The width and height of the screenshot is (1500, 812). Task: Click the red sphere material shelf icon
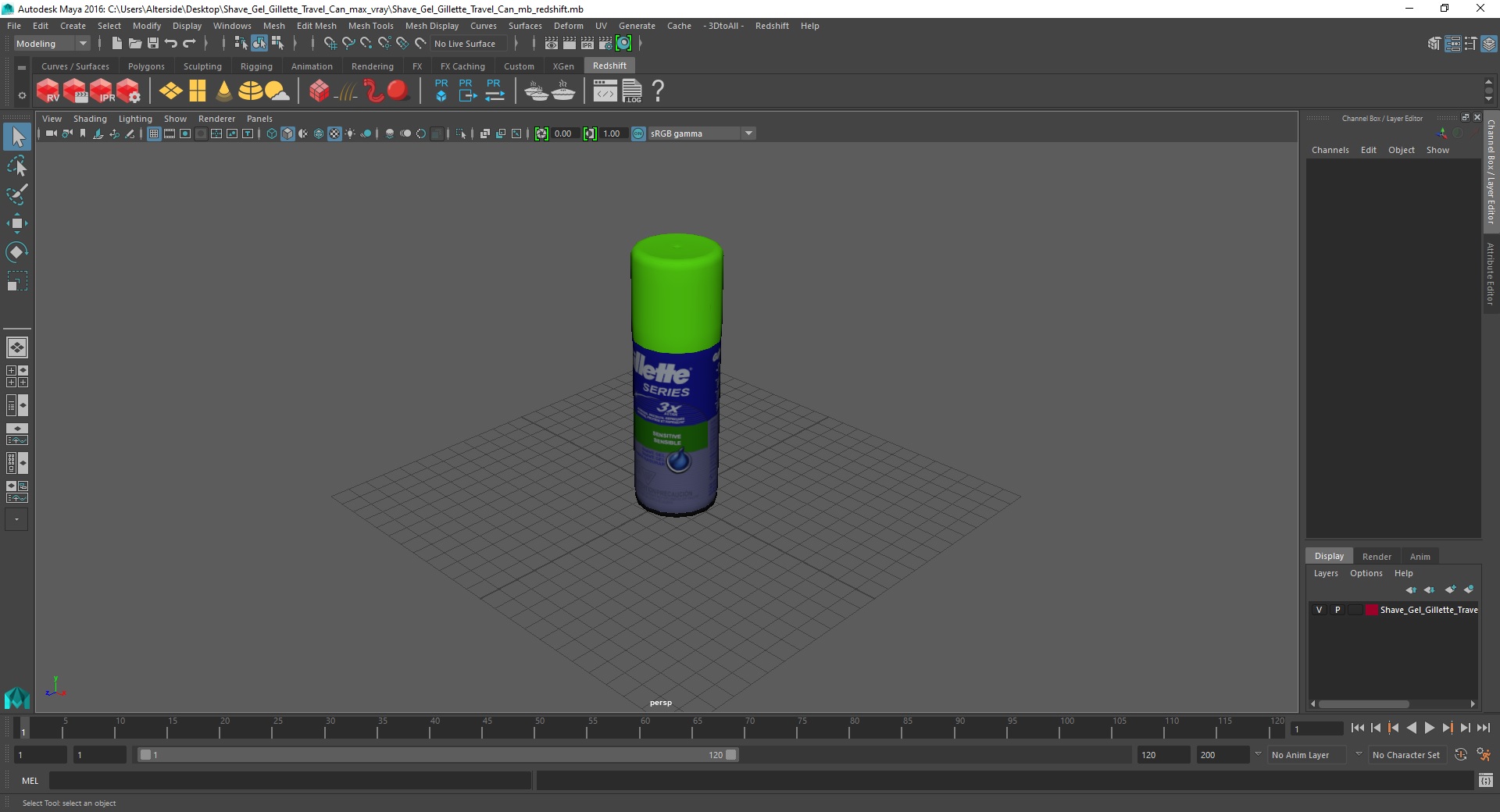[398, 91]
